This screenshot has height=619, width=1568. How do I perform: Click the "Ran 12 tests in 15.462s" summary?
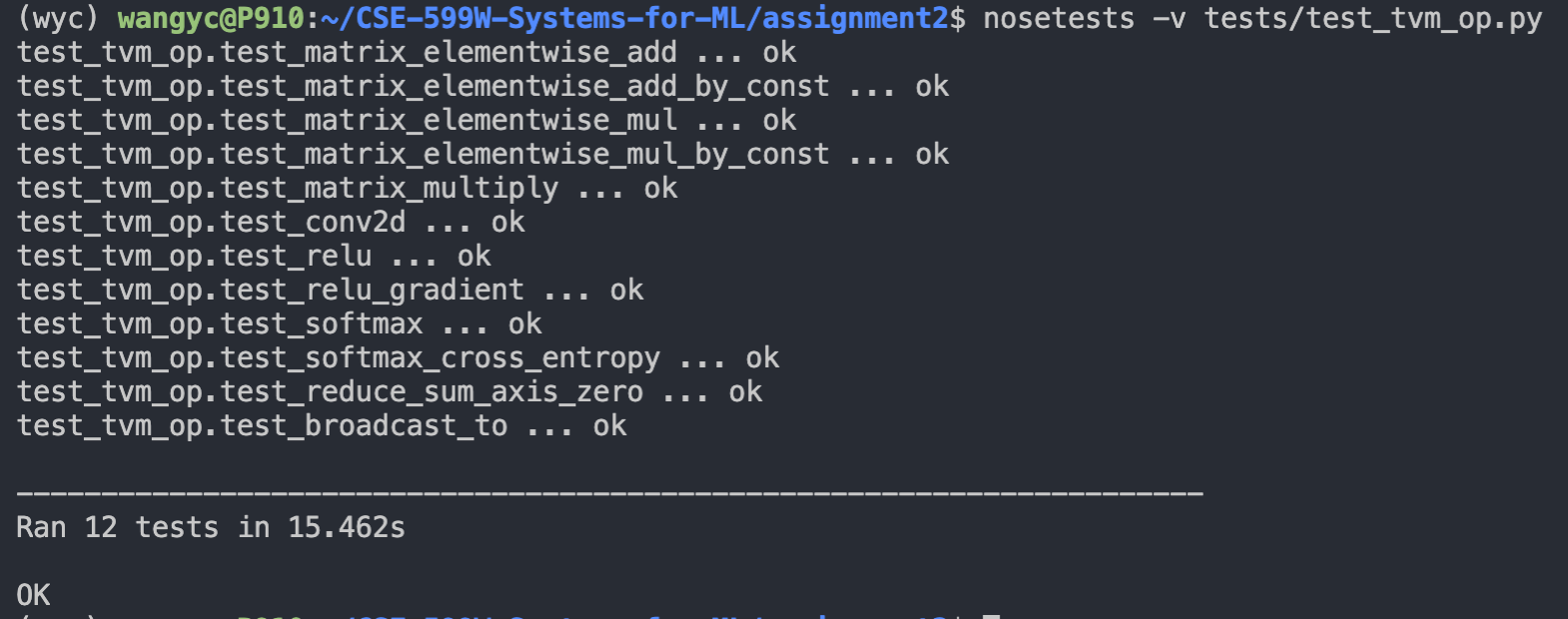pos(211,528)
